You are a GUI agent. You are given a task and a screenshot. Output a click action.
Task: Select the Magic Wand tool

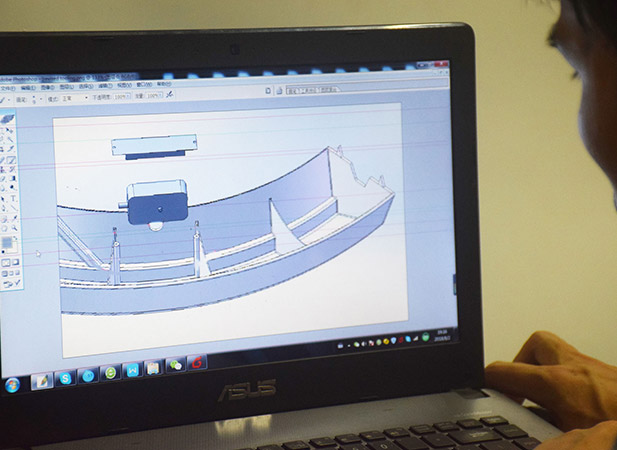pos(10,139)
